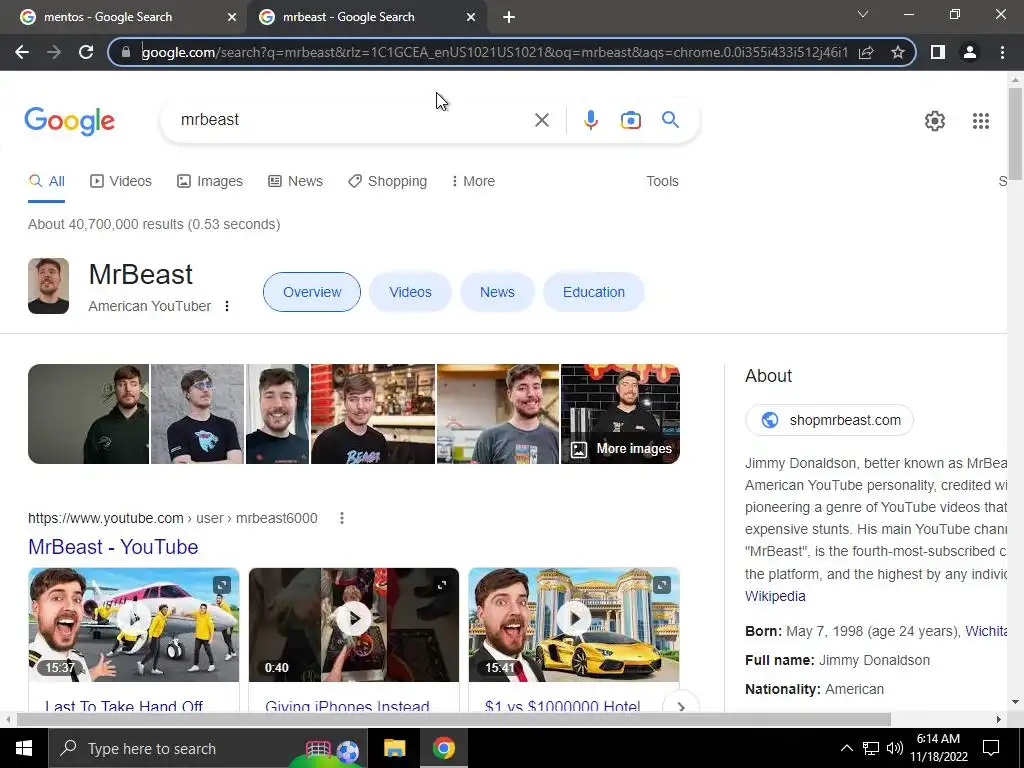1024x768 pixels.
Task: Play the 15:37 airplane video thumbnail
Action: (x=134, y=625)
